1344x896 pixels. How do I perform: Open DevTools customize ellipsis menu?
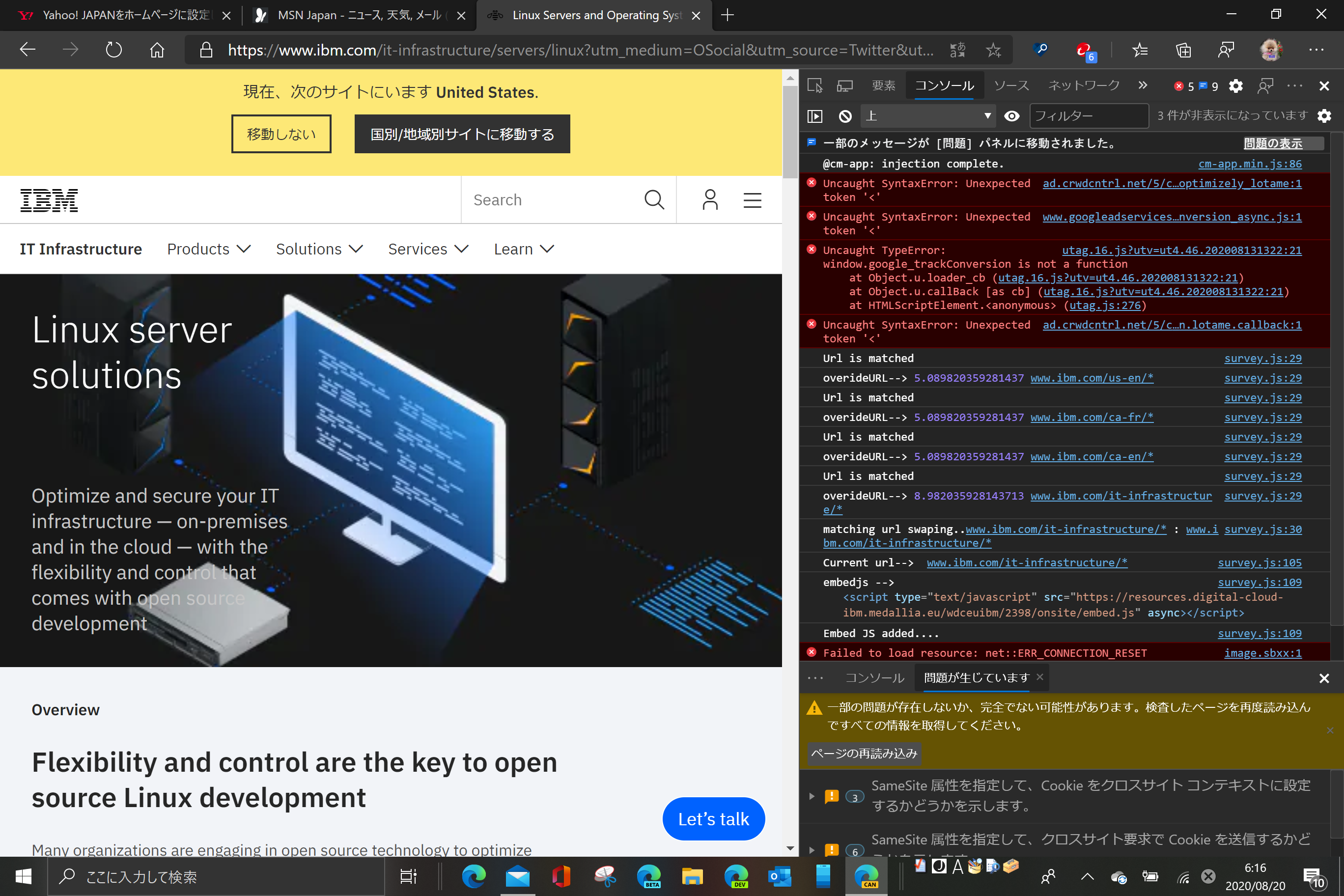point(1294,85)
